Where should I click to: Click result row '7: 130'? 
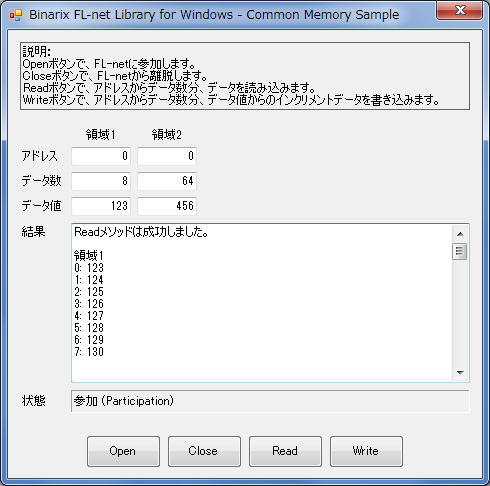(x=89, y=352)
